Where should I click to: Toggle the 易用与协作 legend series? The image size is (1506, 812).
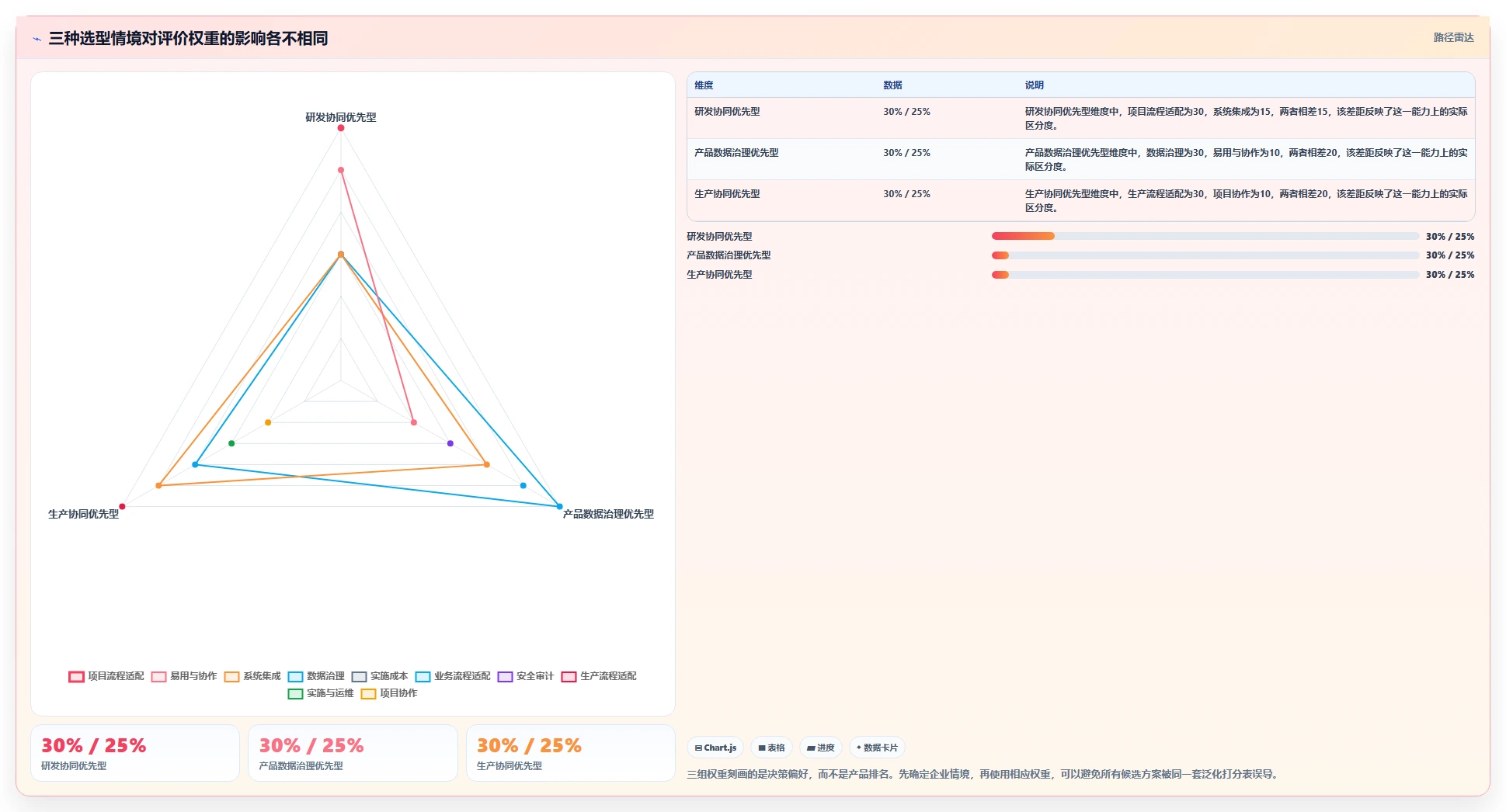pos(184,676)
